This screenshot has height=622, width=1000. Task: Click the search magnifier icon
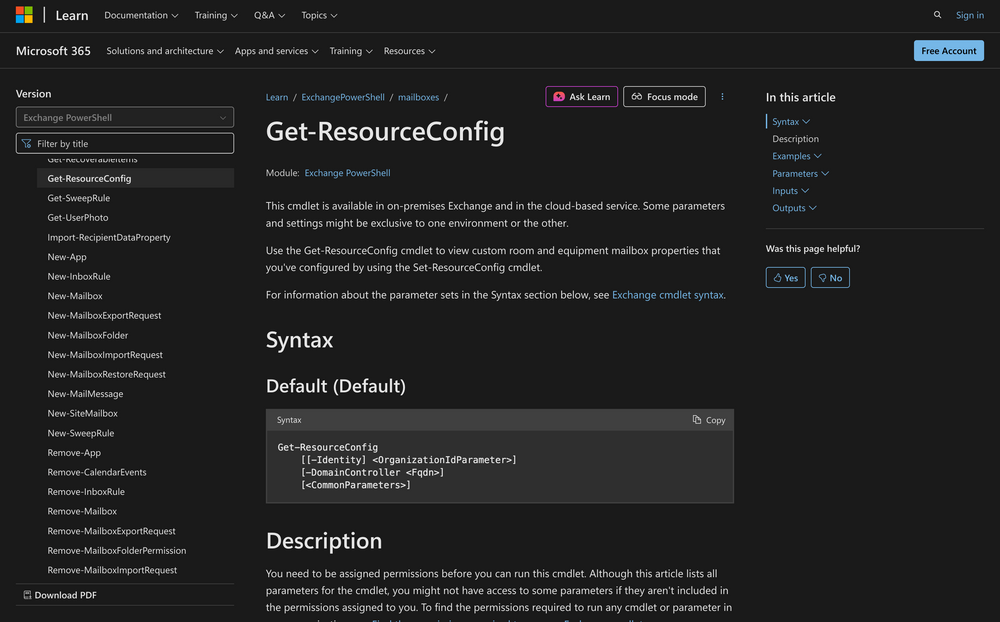(x=937, y=15)
